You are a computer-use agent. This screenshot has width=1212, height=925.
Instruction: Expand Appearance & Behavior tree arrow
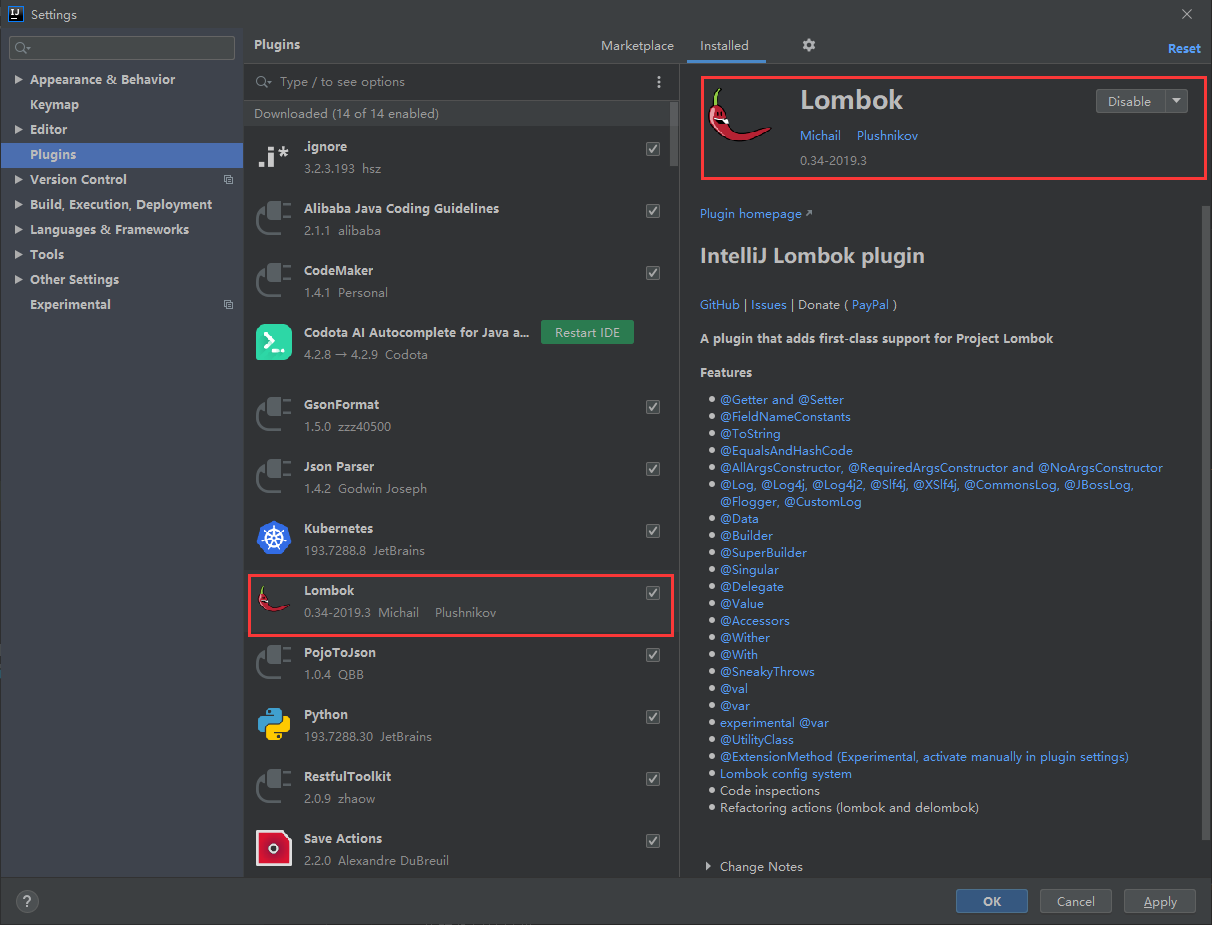pyautogui.click(x=19, y=80)
